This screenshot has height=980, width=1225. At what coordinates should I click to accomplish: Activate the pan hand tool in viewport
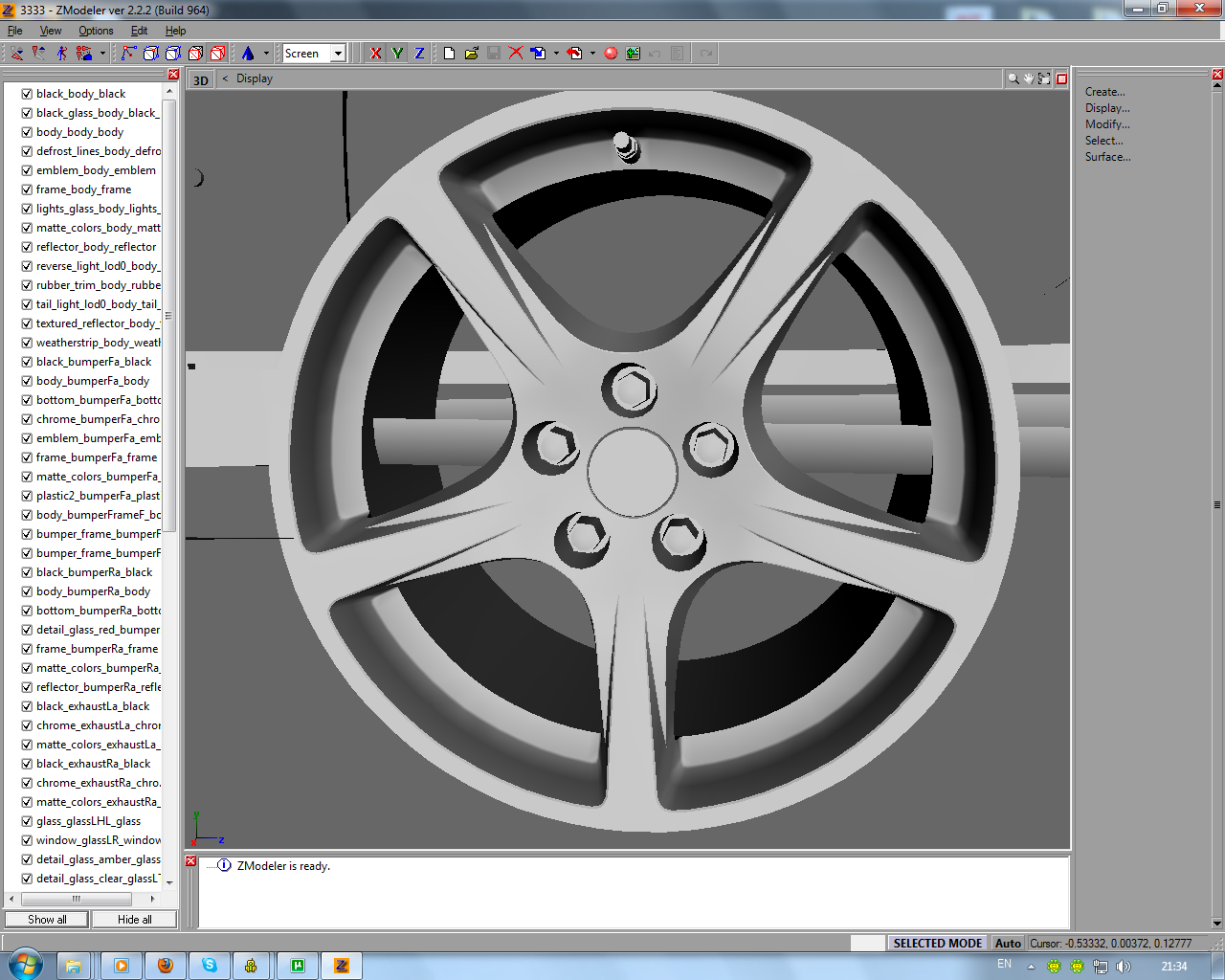(x=1029, y=79)
